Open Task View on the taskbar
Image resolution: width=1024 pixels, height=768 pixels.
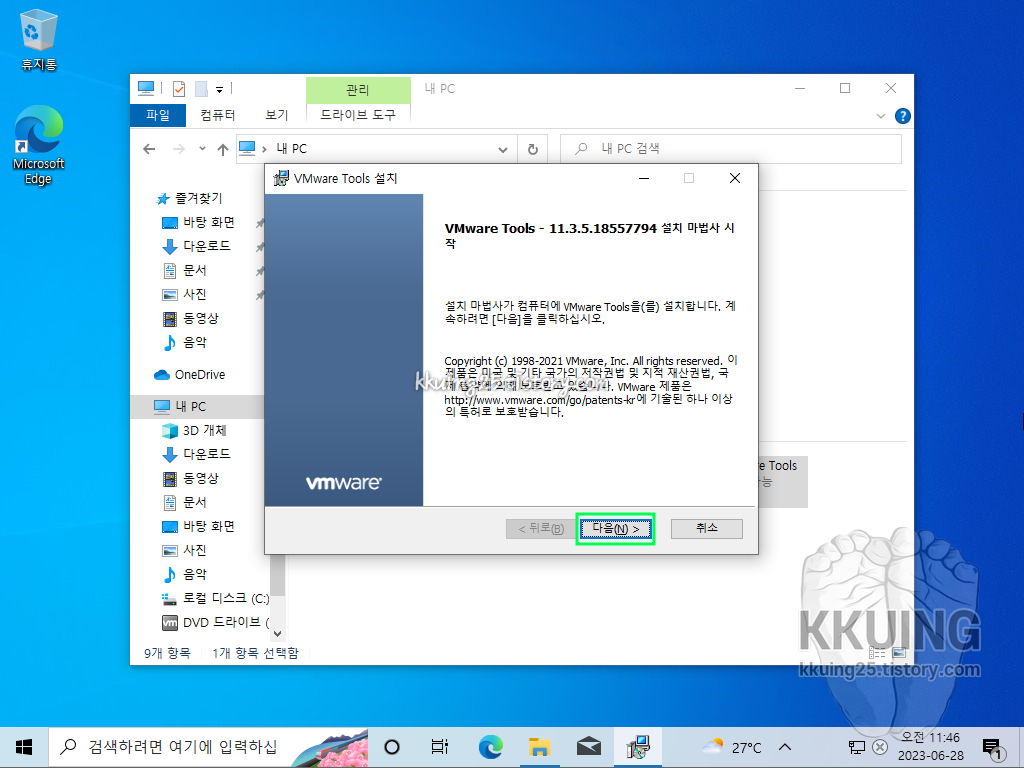[x=440, y=747]
